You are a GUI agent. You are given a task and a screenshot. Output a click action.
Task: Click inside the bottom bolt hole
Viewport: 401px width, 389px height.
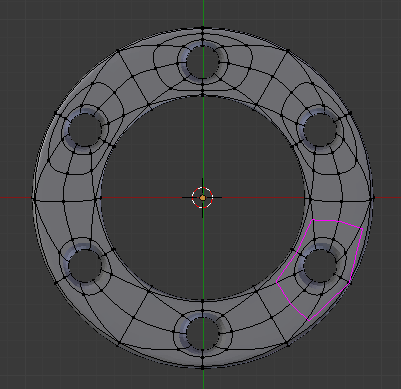pos(203,332)
